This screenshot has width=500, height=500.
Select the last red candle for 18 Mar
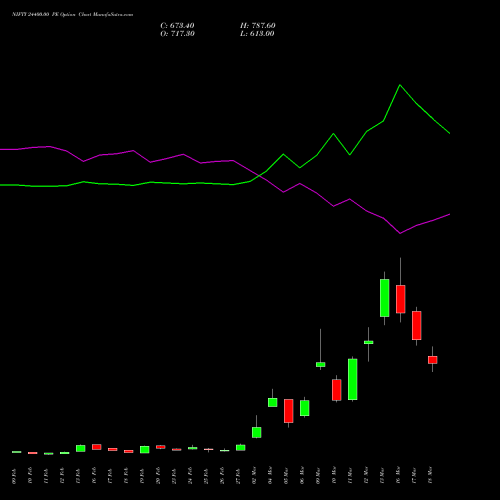coord(432,360)
